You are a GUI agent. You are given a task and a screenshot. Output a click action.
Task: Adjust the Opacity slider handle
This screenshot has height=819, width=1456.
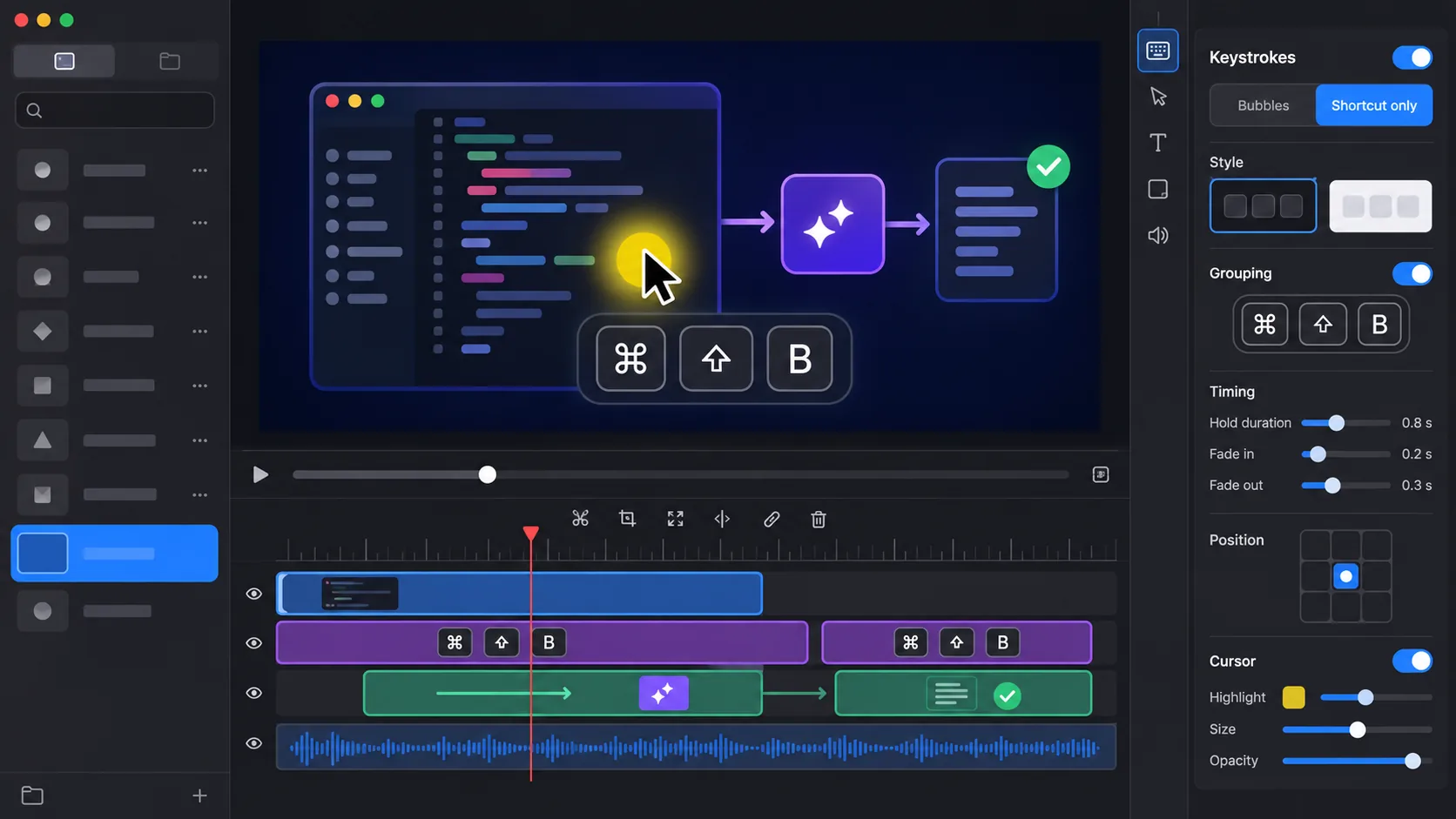pos(1412,761)
